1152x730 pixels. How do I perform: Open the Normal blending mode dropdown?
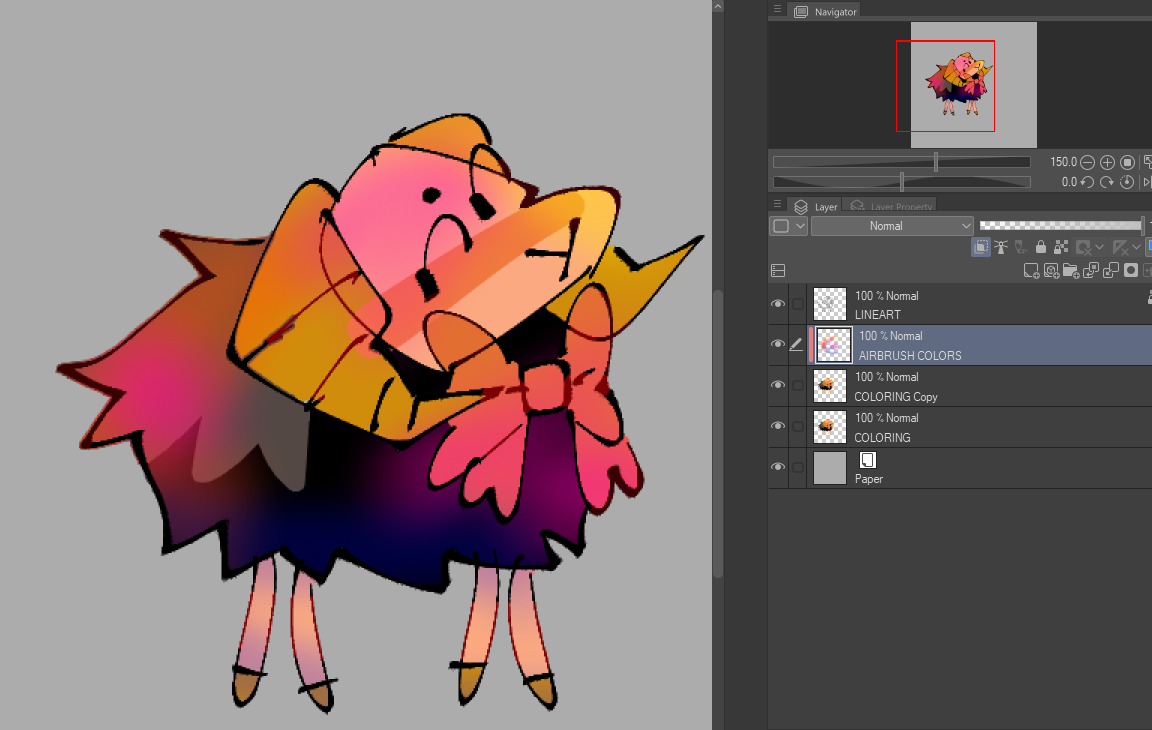891,226
